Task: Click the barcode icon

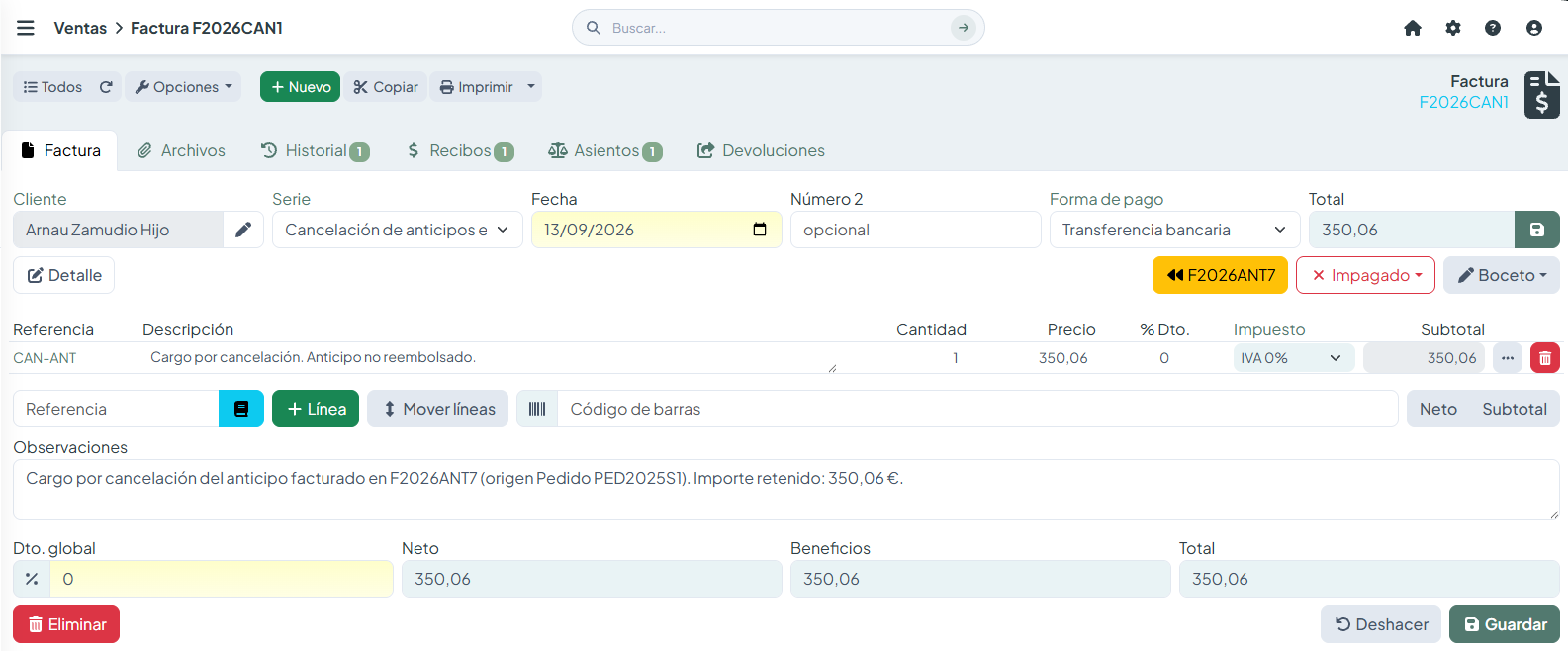Action: 537,409
